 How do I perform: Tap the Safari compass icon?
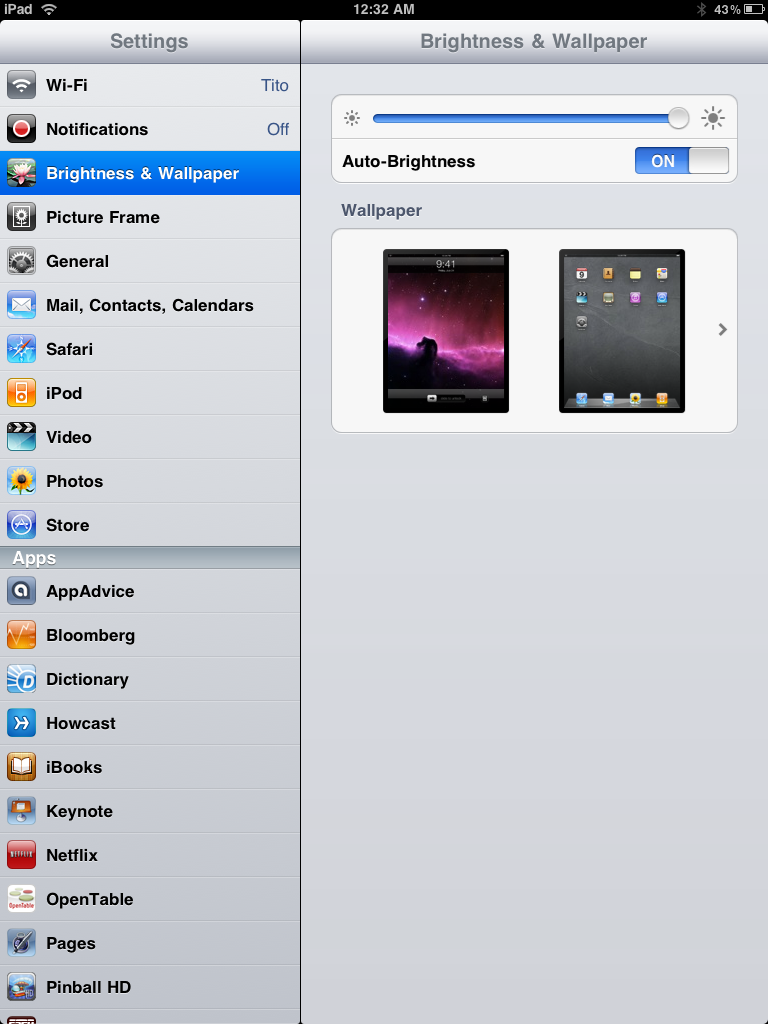(x=22, y=349)
